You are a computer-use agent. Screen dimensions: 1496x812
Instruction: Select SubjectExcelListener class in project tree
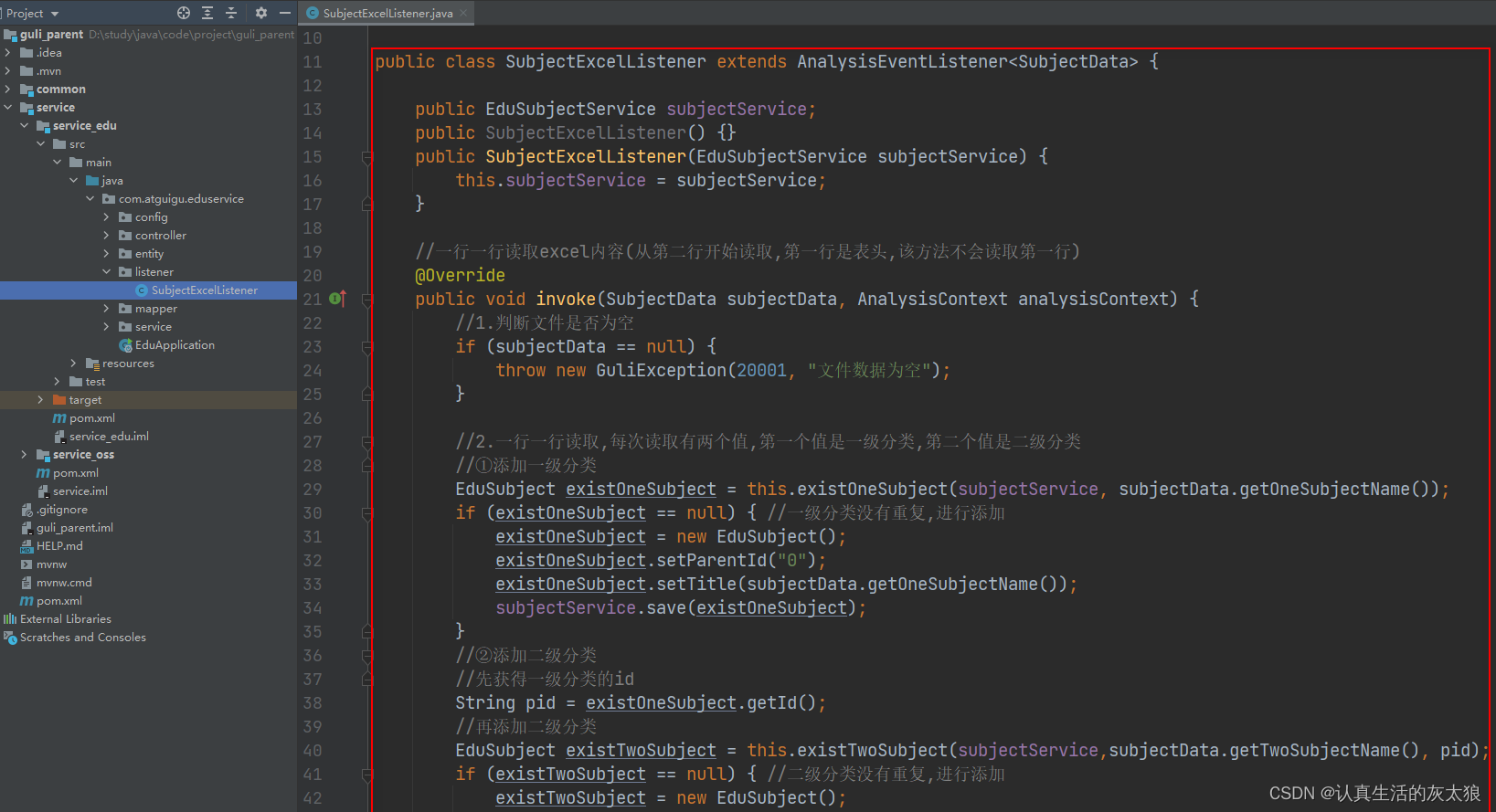tap(205, 290)
